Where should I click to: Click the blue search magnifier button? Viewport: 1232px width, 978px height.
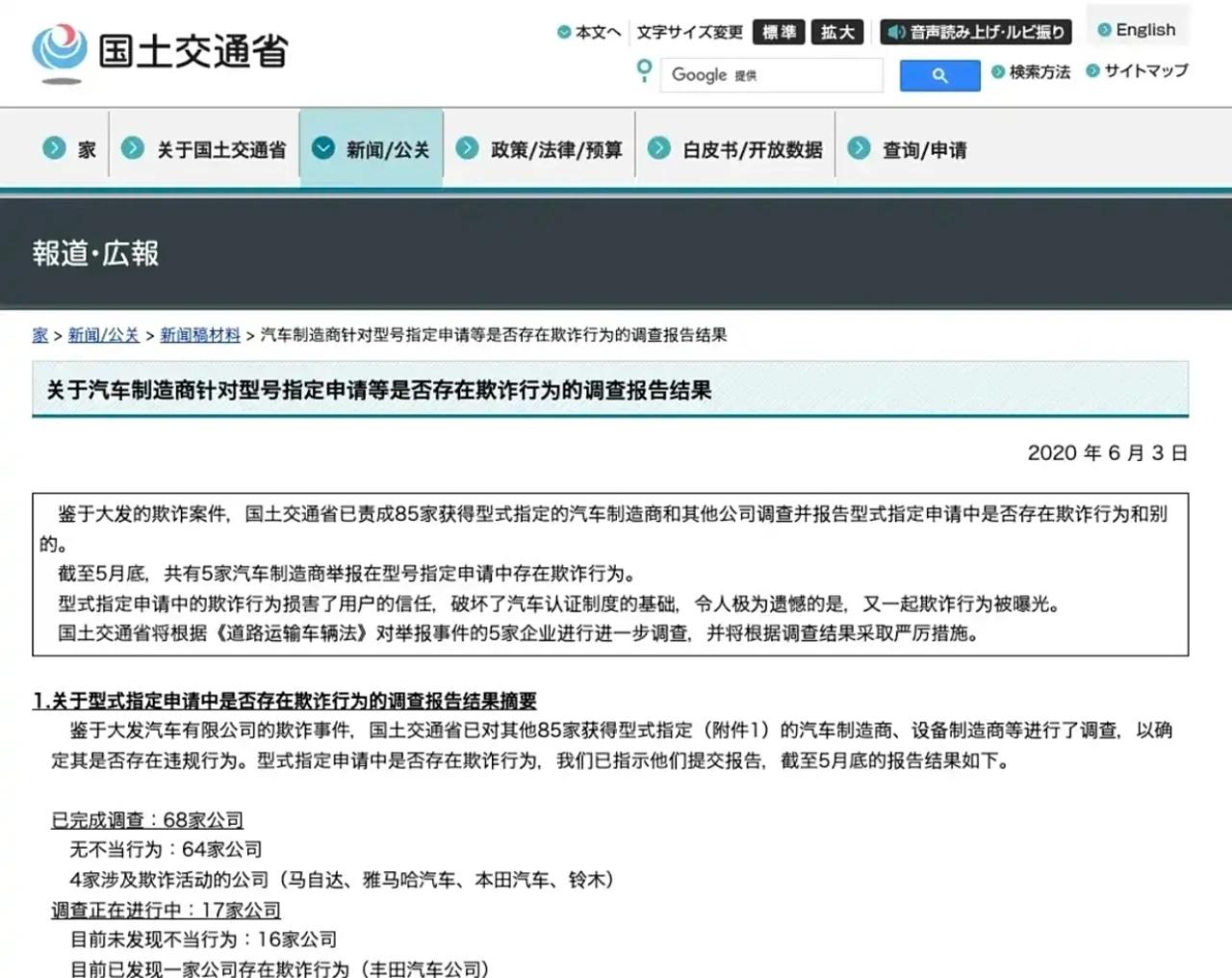click(939, 75)
